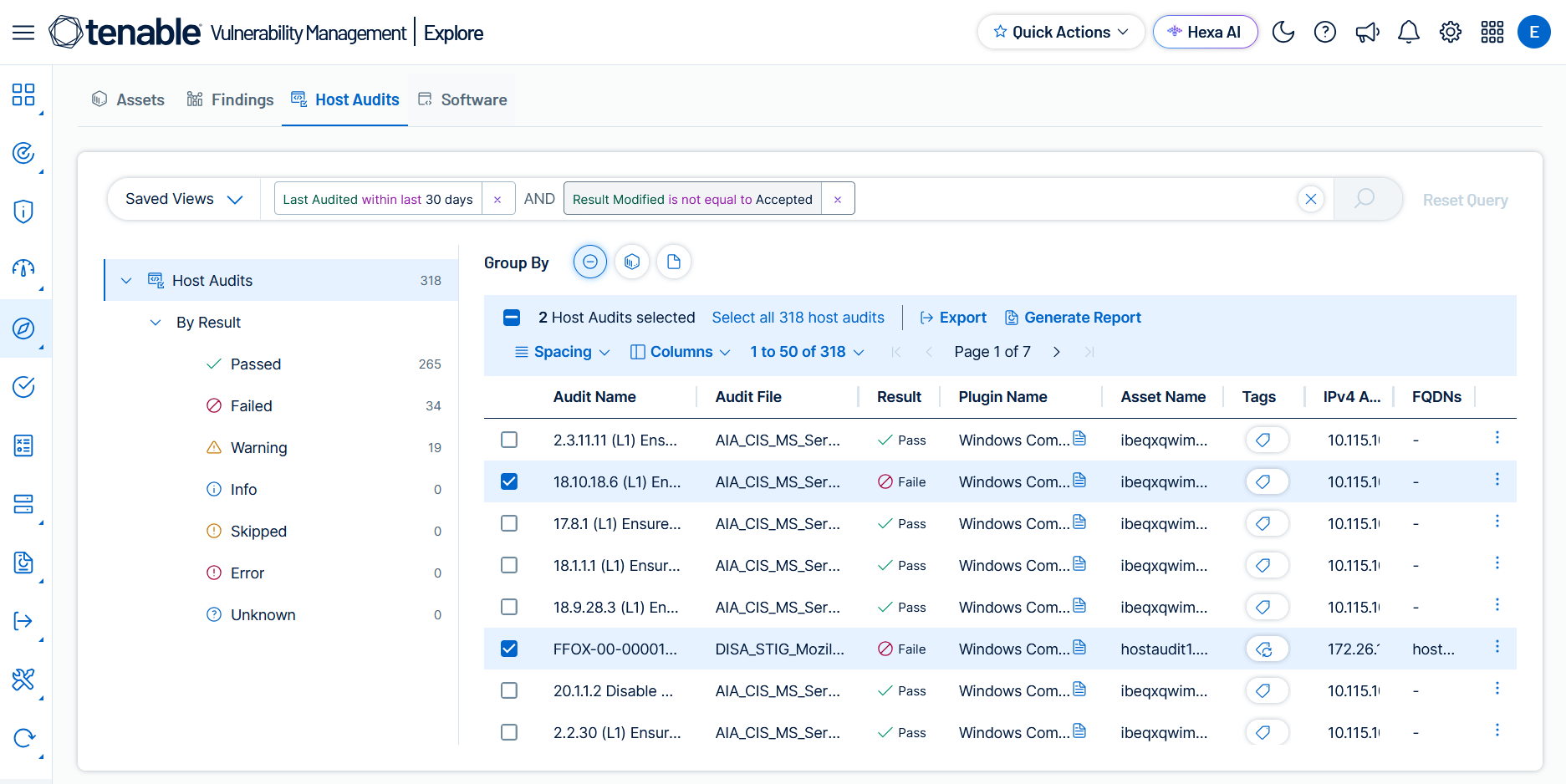Group by audit file document icon
Image resolution: width=1566 pixels, height=784 pixels.
674,262
